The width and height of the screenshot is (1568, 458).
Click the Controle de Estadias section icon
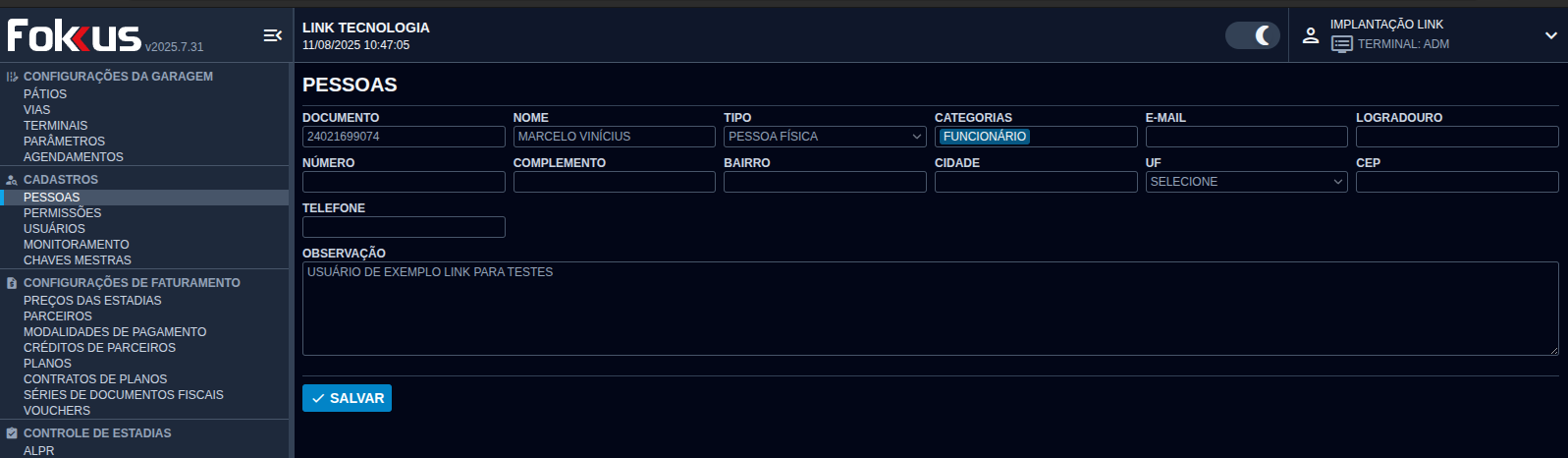point(12,433)
